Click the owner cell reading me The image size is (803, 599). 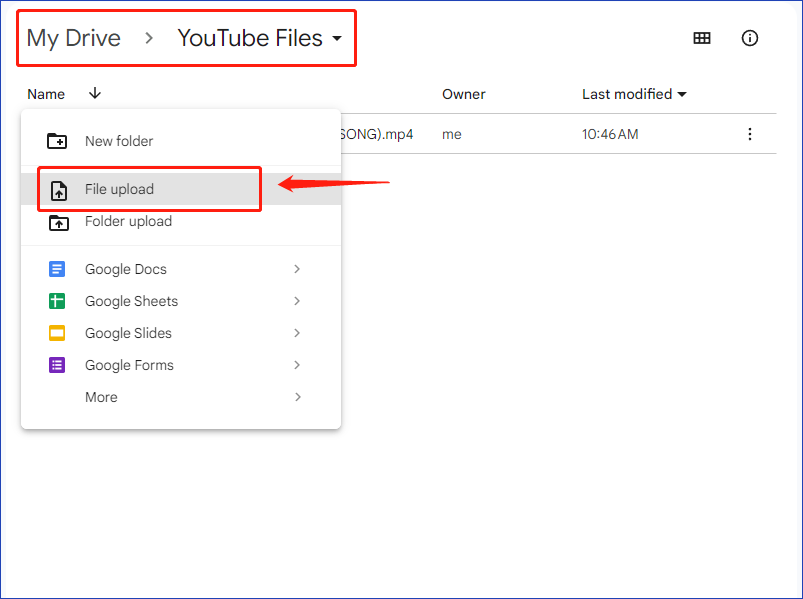point(452,134)
